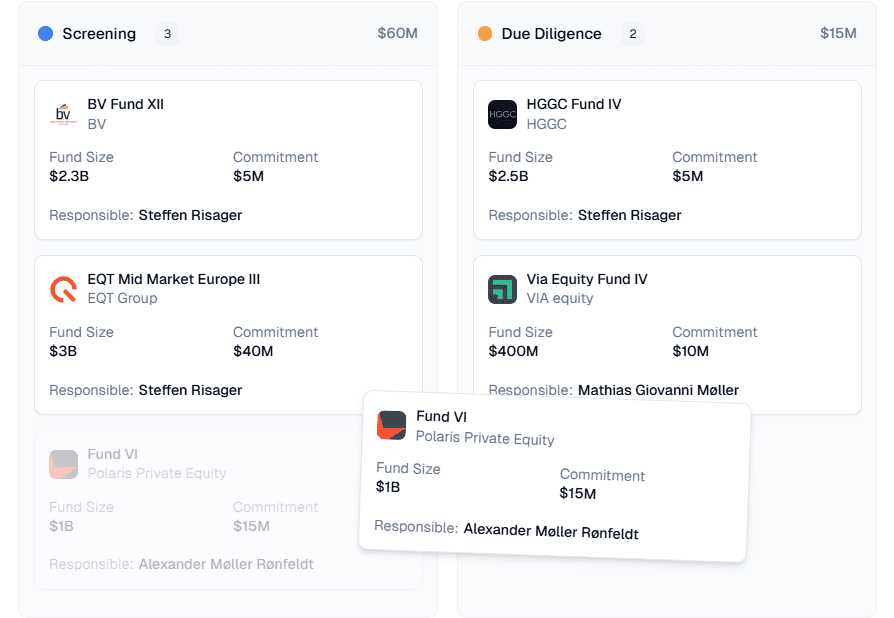Open the BV Fund XII card title
894x618 pixels.
pos(125,104)
